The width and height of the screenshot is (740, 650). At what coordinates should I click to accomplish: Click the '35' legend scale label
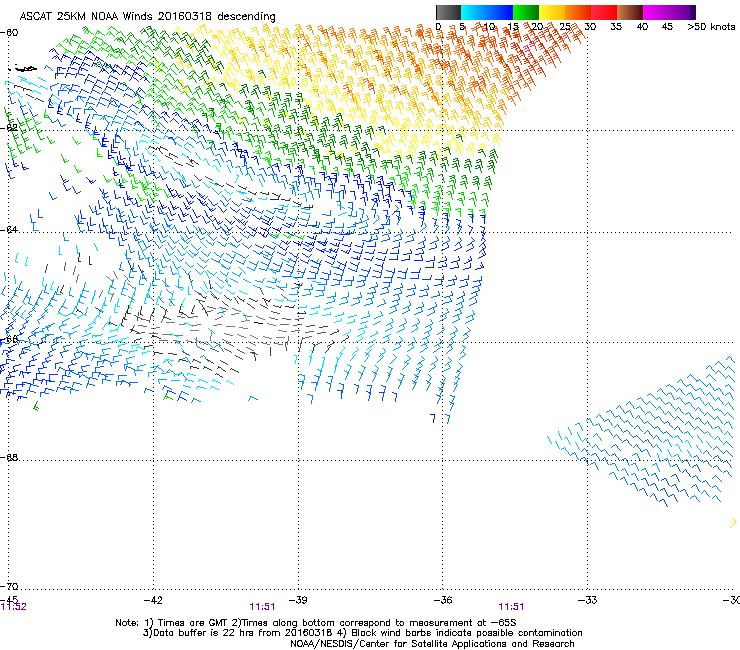616,27
